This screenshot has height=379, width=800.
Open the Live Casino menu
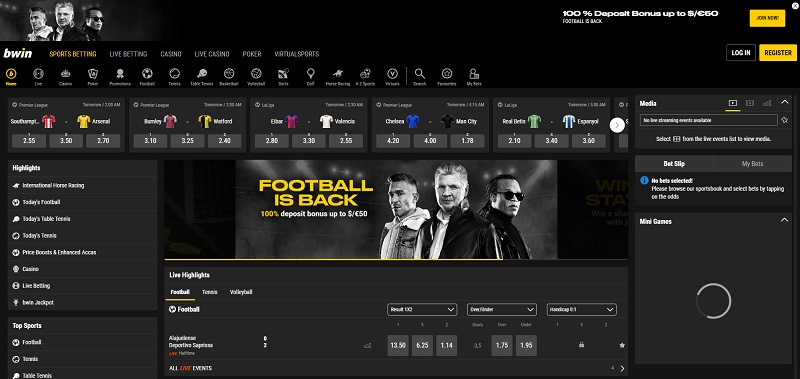212,54
